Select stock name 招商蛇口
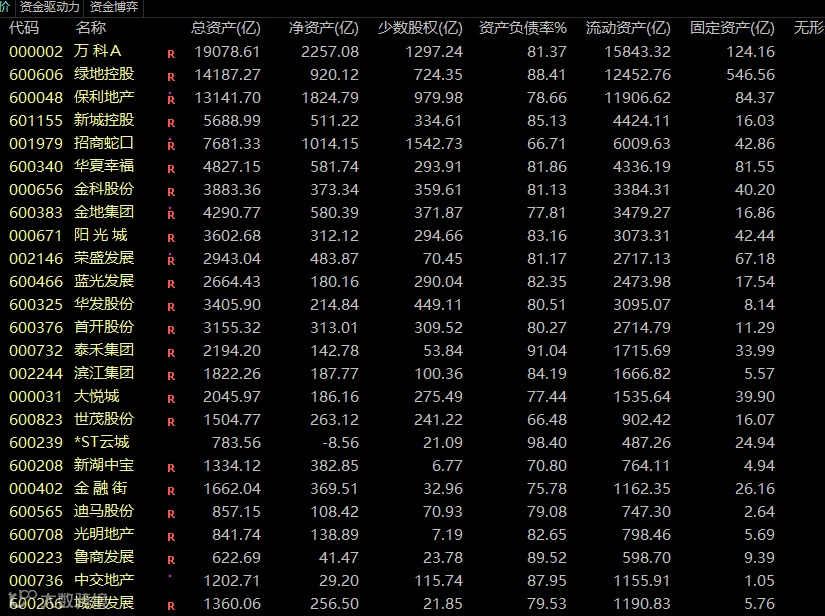This screenshot has height=616, width=825. click(x=104, y=144)
